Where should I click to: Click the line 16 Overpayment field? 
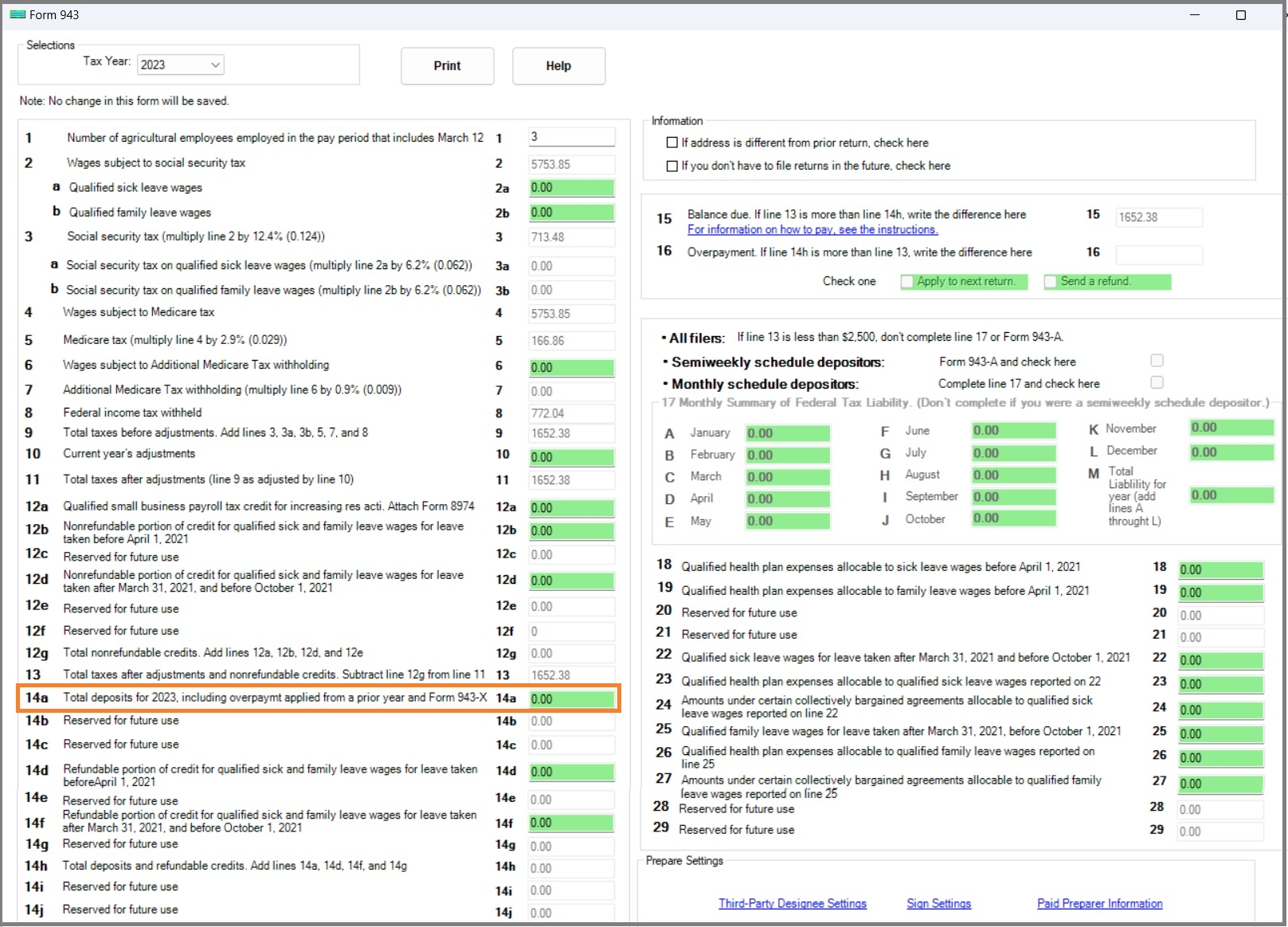(1159, 255)
